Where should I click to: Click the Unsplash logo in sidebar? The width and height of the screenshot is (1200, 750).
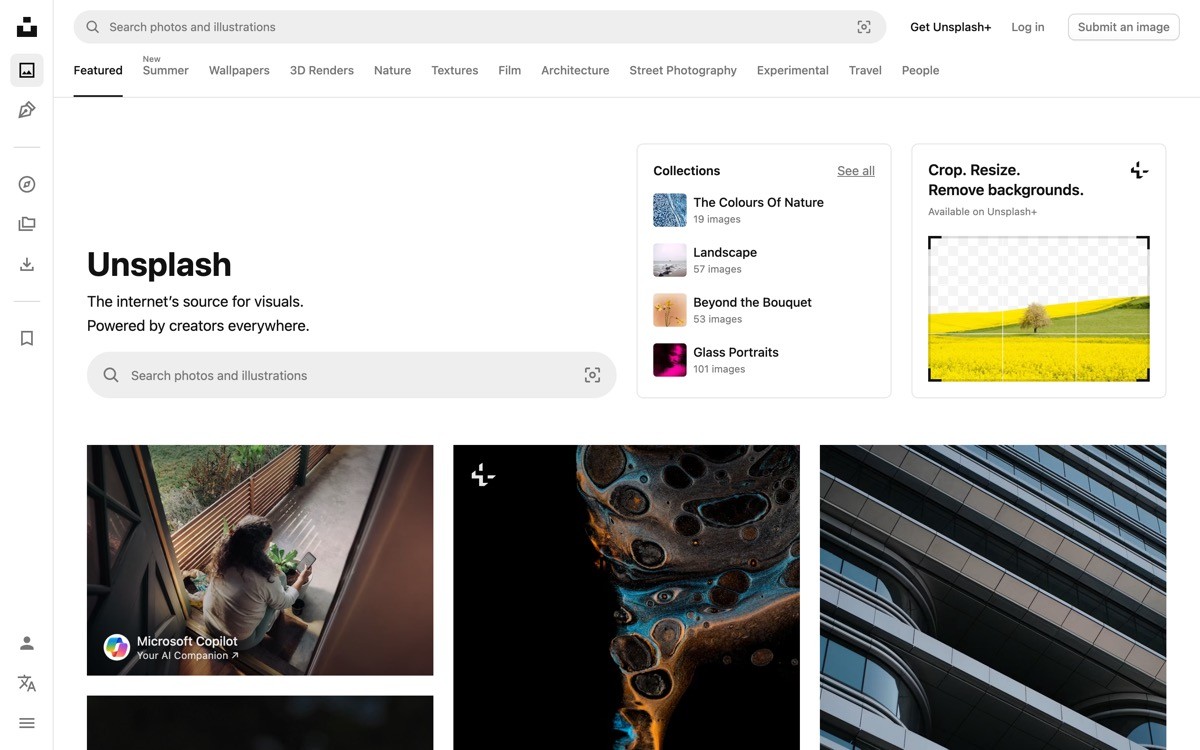27,27
